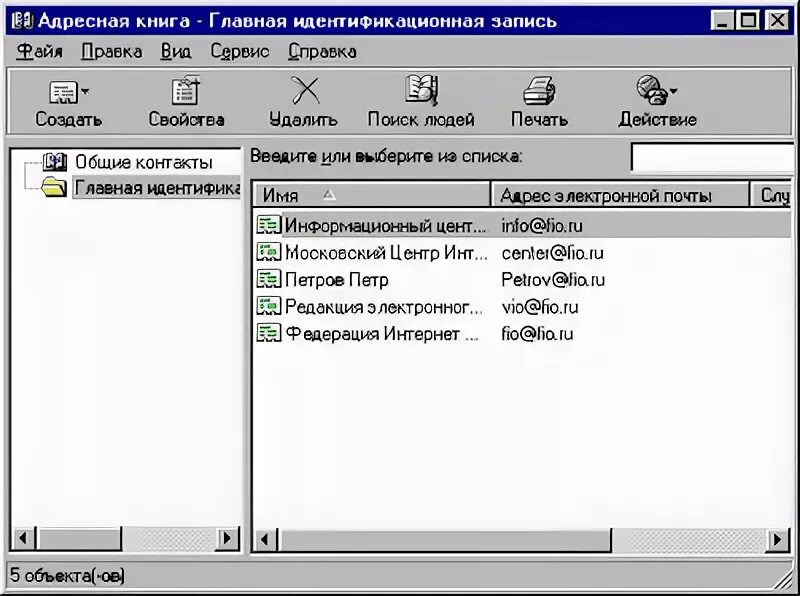Click the contact list horizontal scrollbar thumb

coord(444,539)
